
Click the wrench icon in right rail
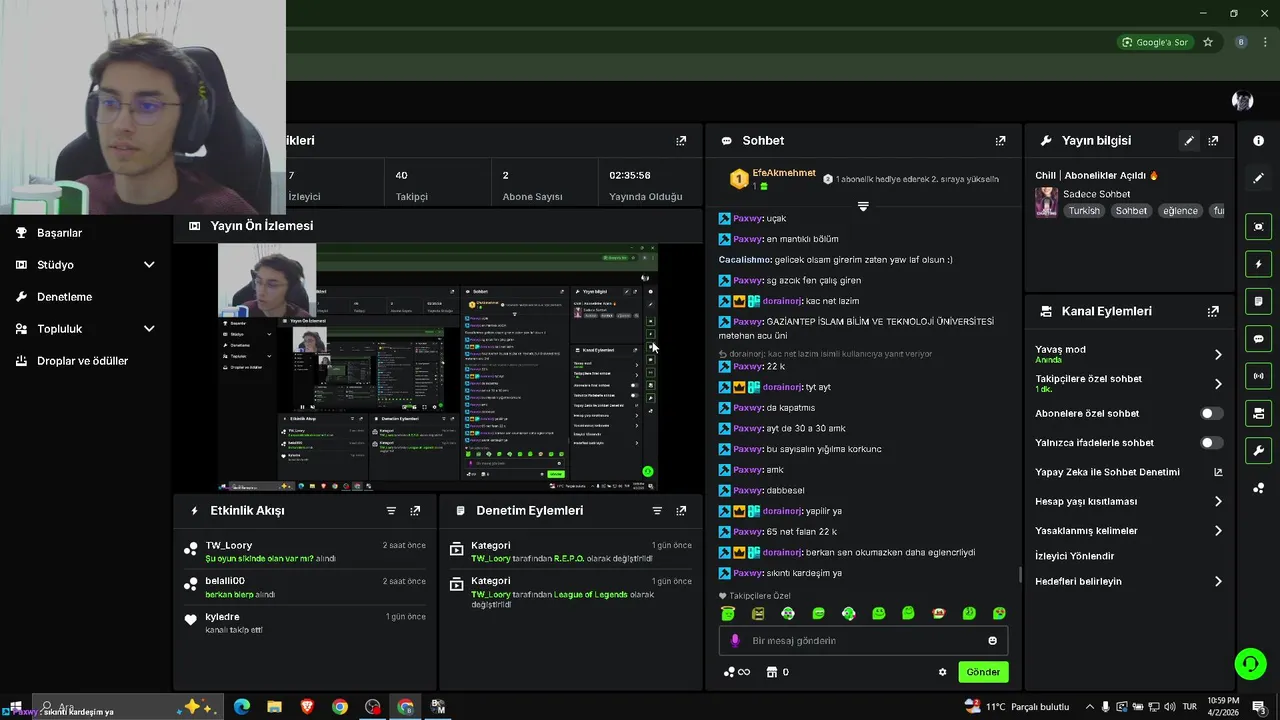(x=1258, y=450)
